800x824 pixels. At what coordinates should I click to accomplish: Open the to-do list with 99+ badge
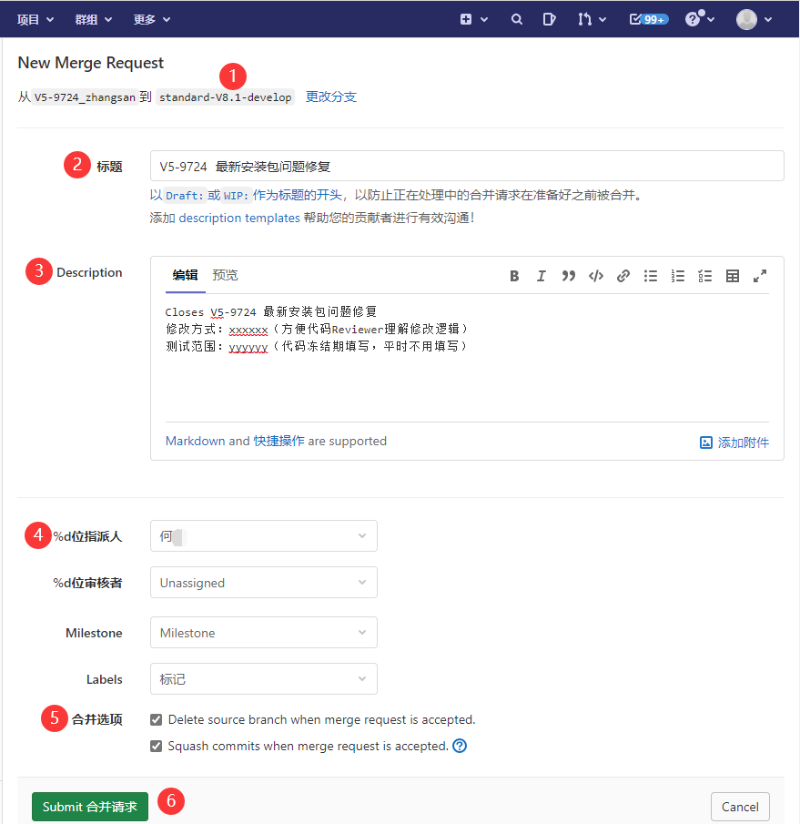pos(648,19)
